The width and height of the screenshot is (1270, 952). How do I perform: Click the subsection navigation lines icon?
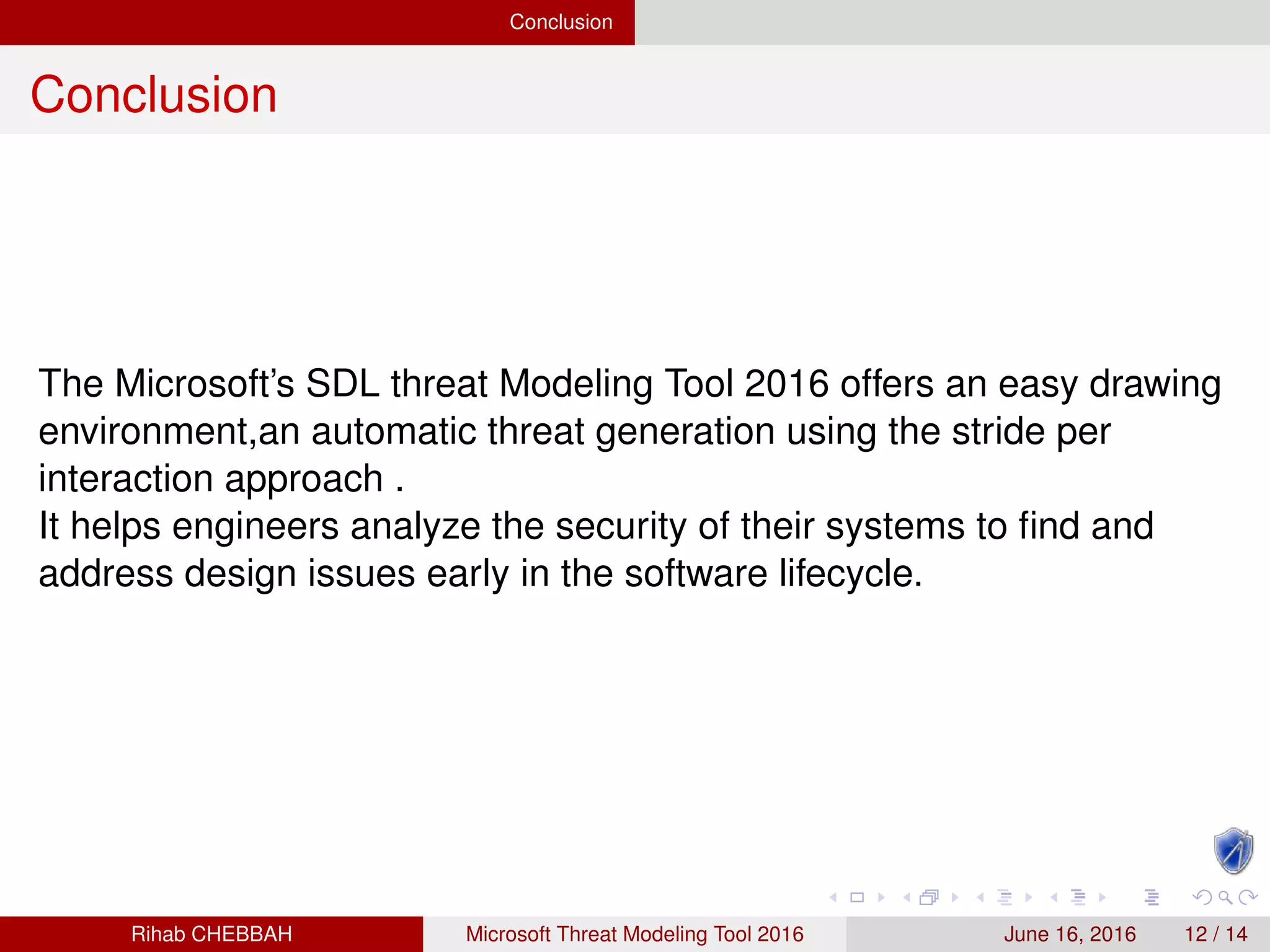click(1005, 897)
